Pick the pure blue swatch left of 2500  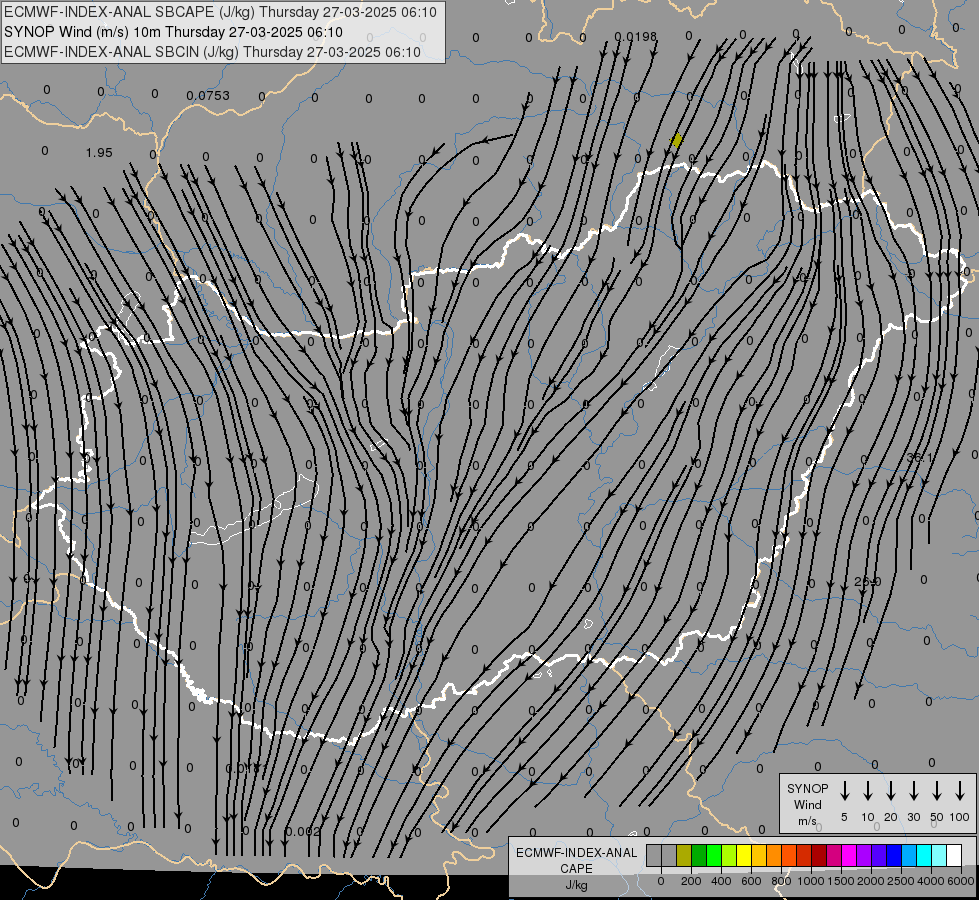click(x=895, y=855)
